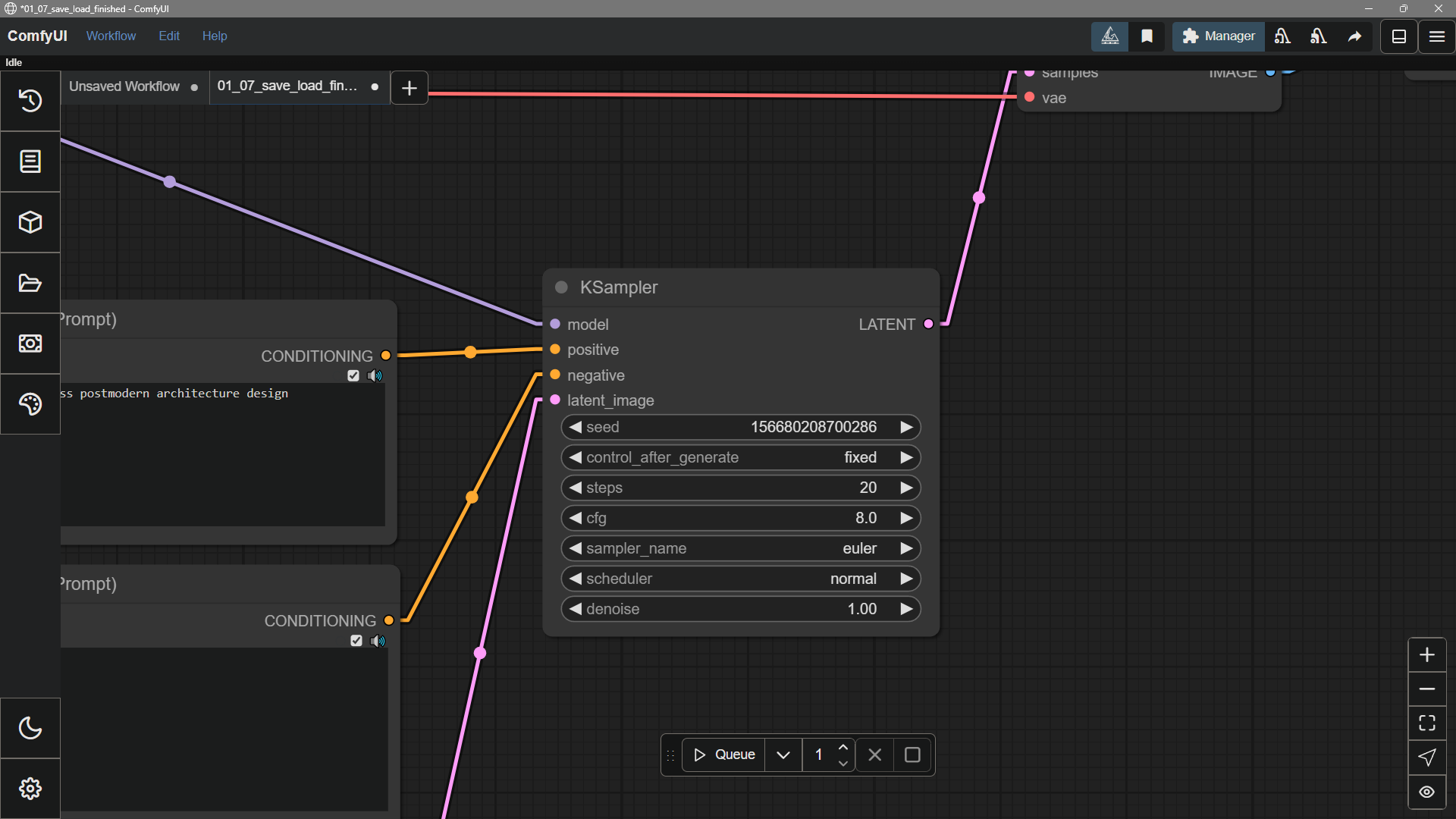Increase steps with the right arrow
Image resolution: width=1456 pixels, height=819 pixels.
coord(906,488)
